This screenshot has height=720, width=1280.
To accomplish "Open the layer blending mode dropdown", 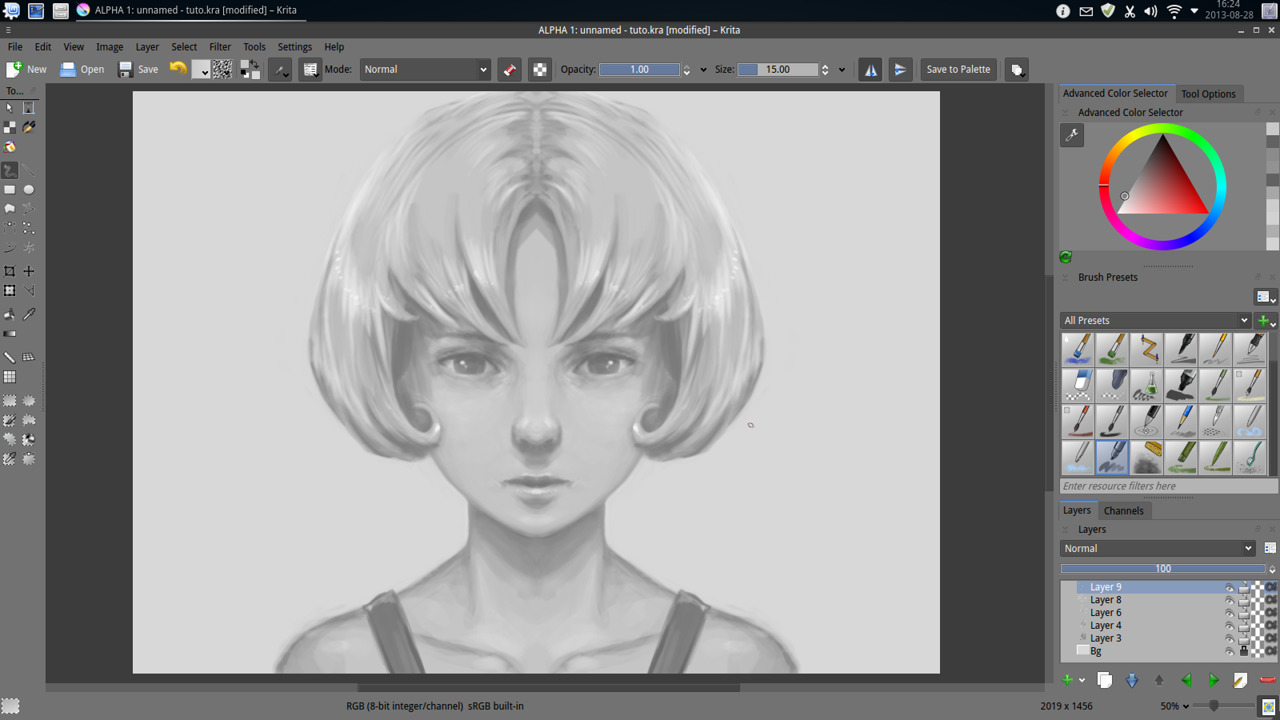I will coord(1157,549).
